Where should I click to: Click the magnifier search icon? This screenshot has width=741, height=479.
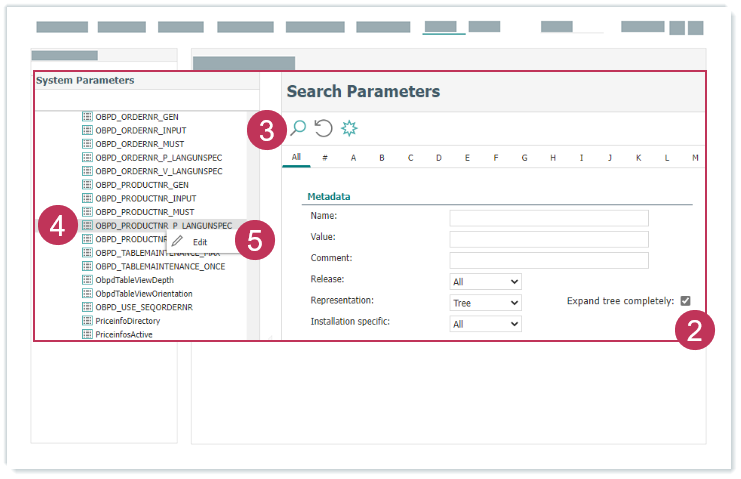(297, 128)
